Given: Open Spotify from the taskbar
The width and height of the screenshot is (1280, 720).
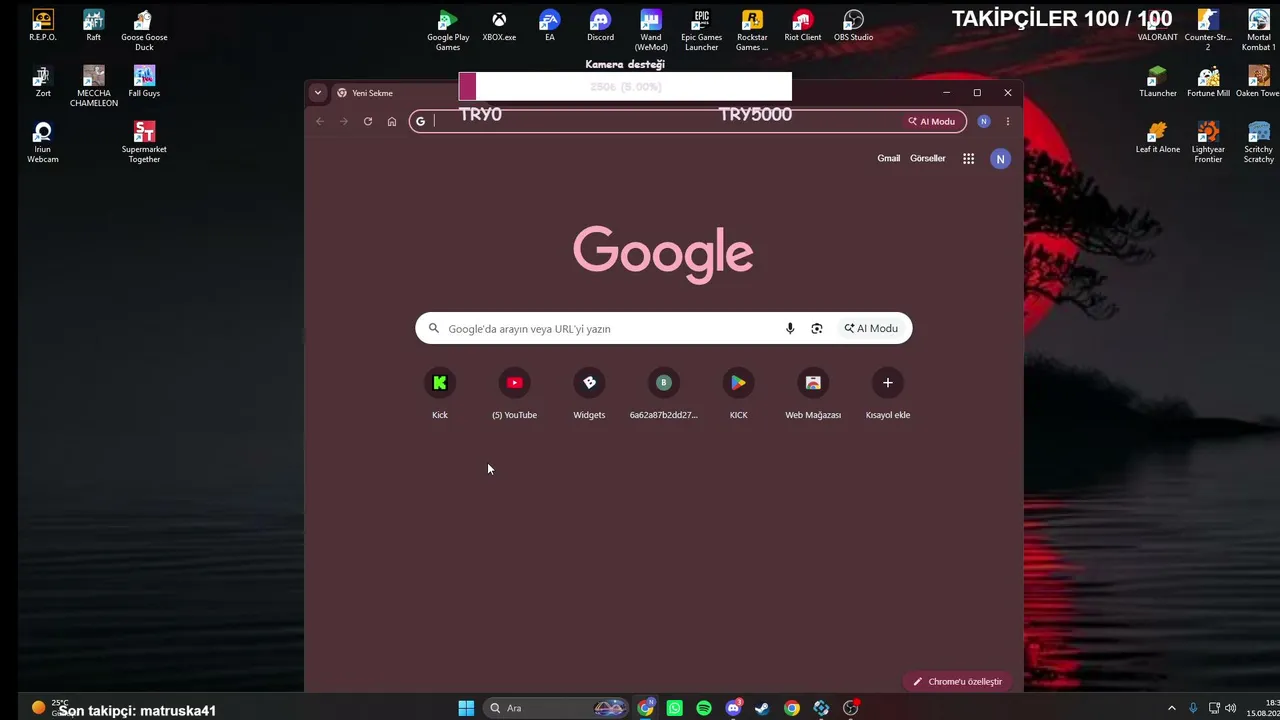Looking at the screenshot, I should pos(704,708).
